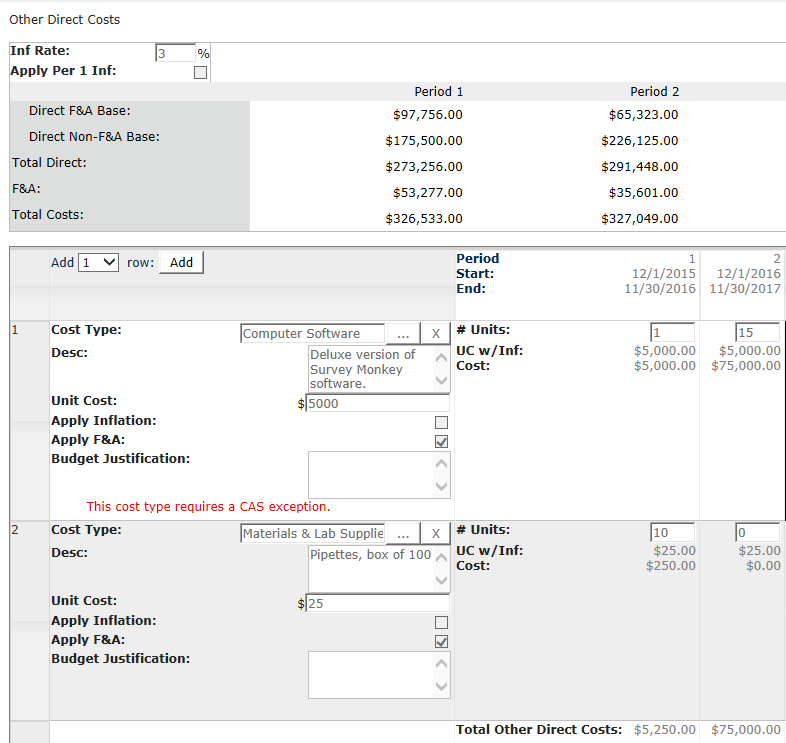Click the Unit Cost field showing 5000
Screen dimensions: 786x743
pos(377,404)
